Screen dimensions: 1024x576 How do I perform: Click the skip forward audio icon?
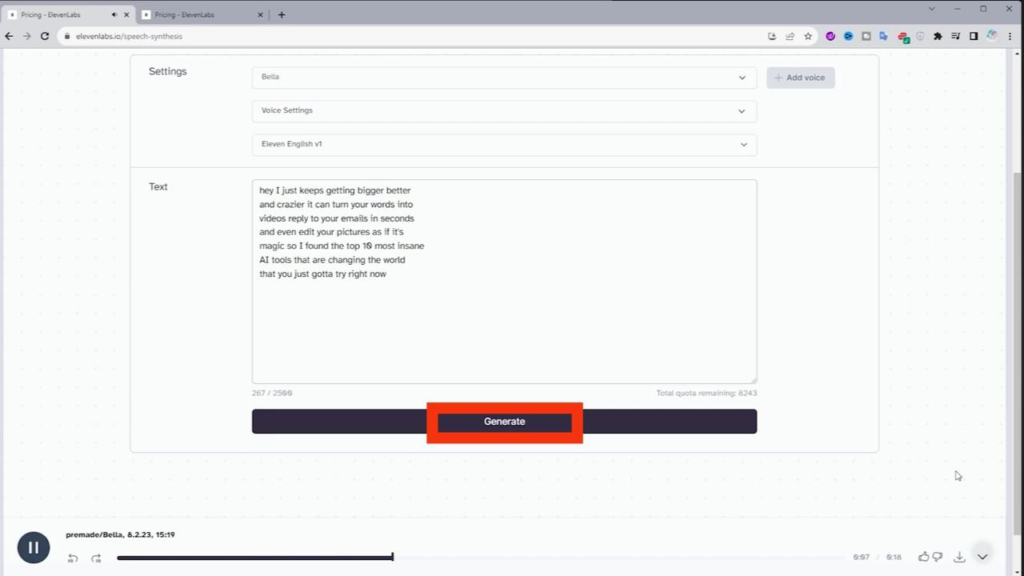tap(96, 558)
